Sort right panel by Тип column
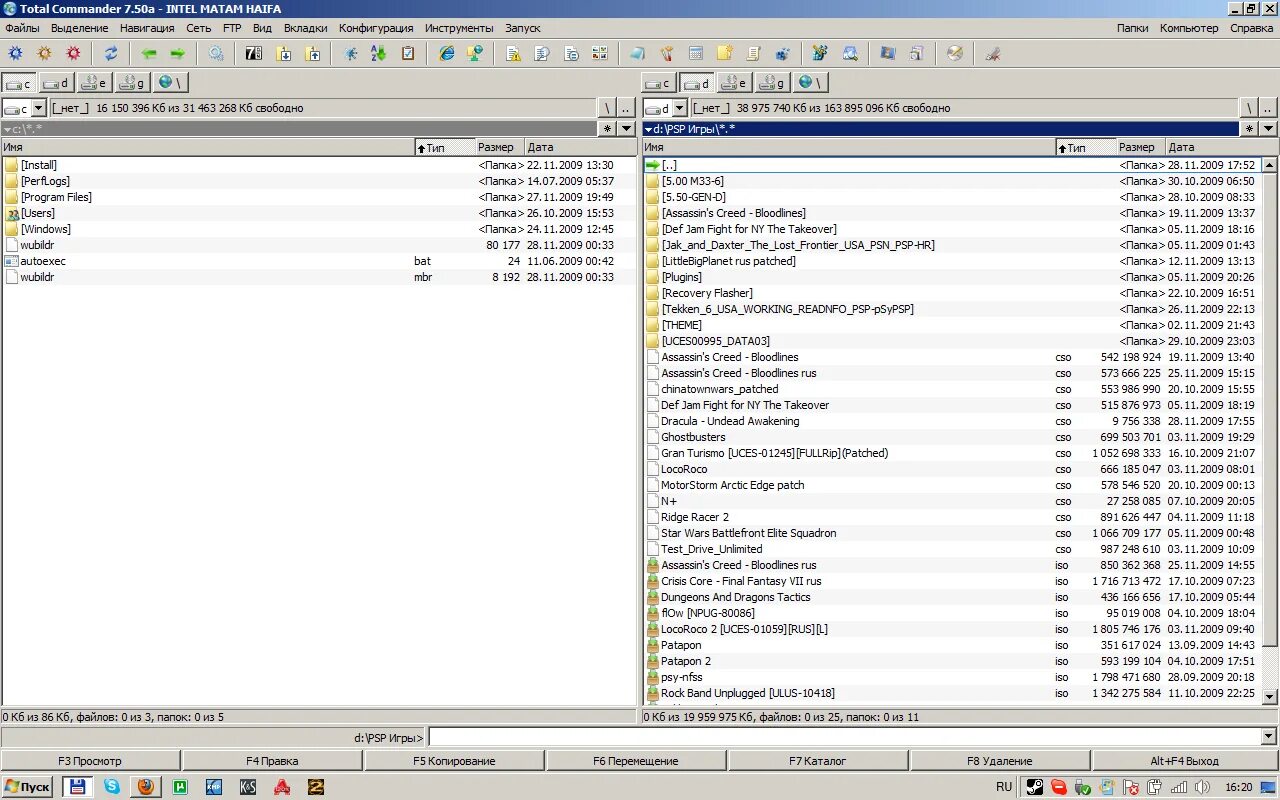 pos(1086,147)
